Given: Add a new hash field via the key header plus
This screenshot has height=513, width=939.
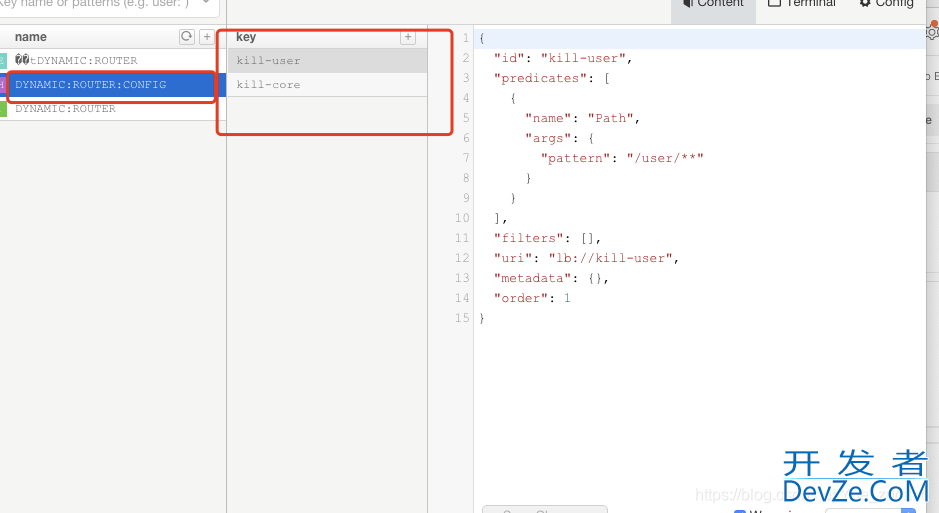Looking at the screenshot, I should click(x=408, y=37).
